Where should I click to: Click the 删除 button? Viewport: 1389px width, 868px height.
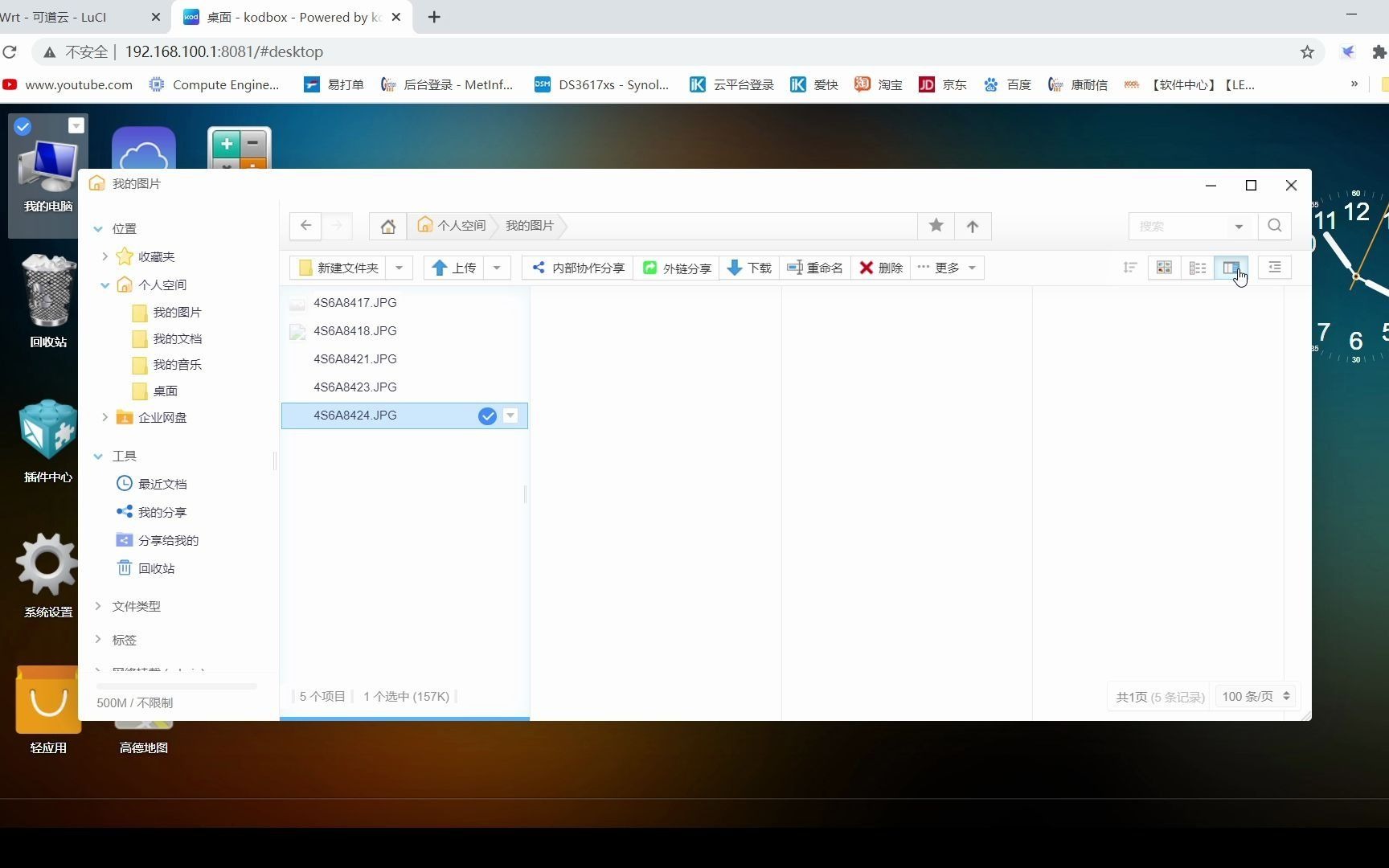tap(881, 268)
